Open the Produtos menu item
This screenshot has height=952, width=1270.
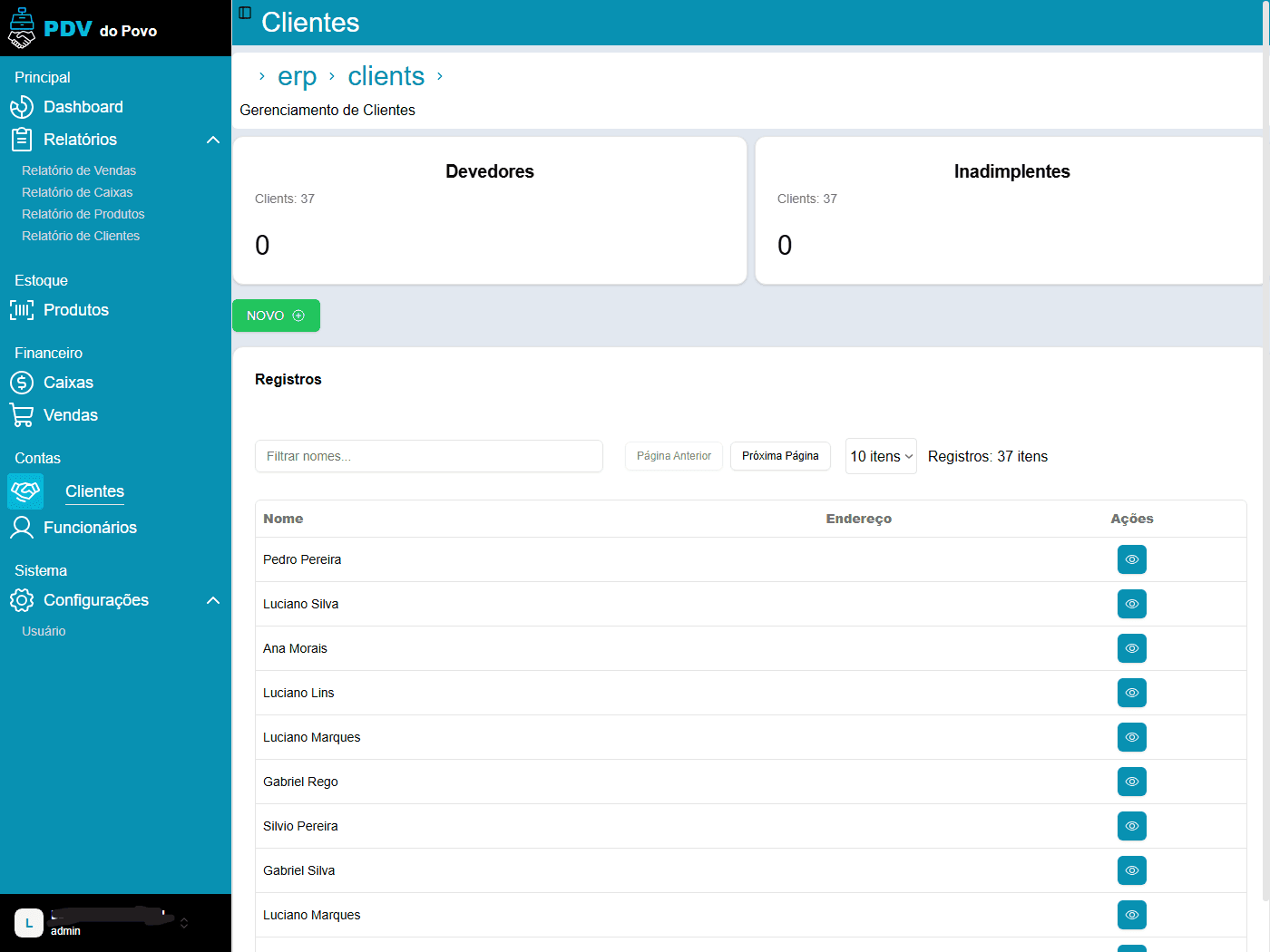(76, 310)
